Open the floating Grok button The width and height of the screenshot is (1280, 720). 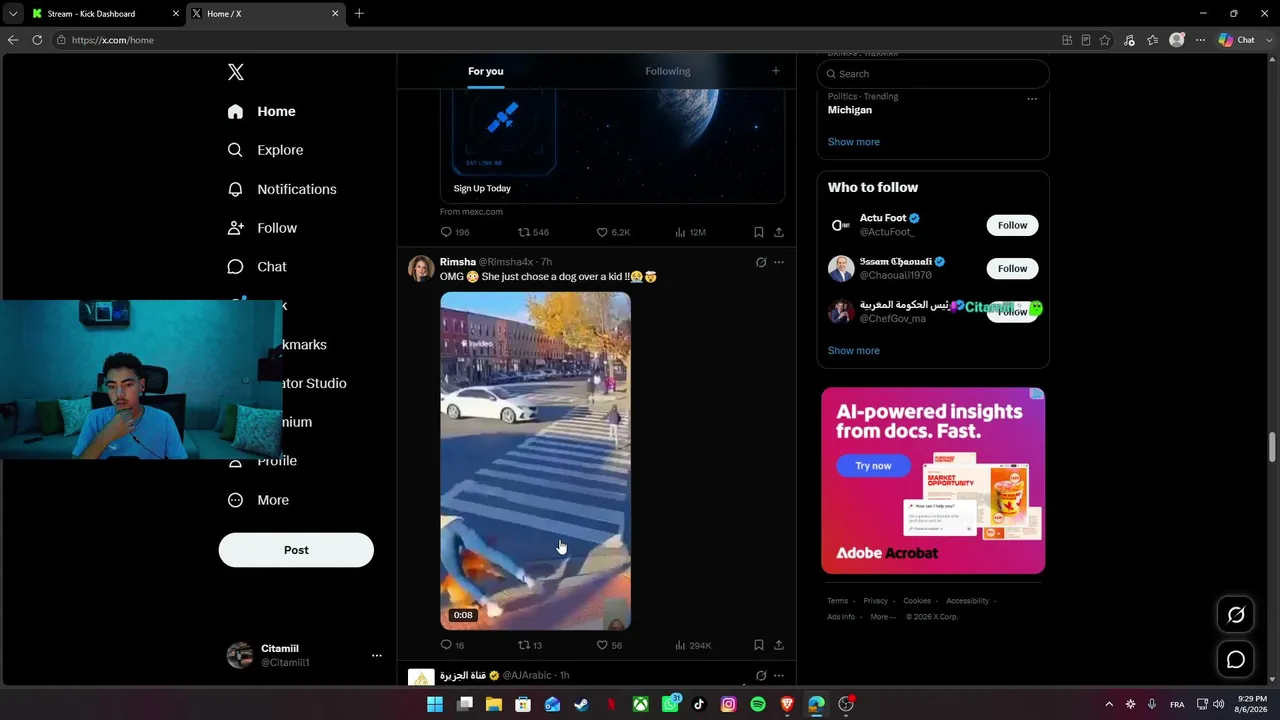pyautogui.click(x=1236, y=615)
